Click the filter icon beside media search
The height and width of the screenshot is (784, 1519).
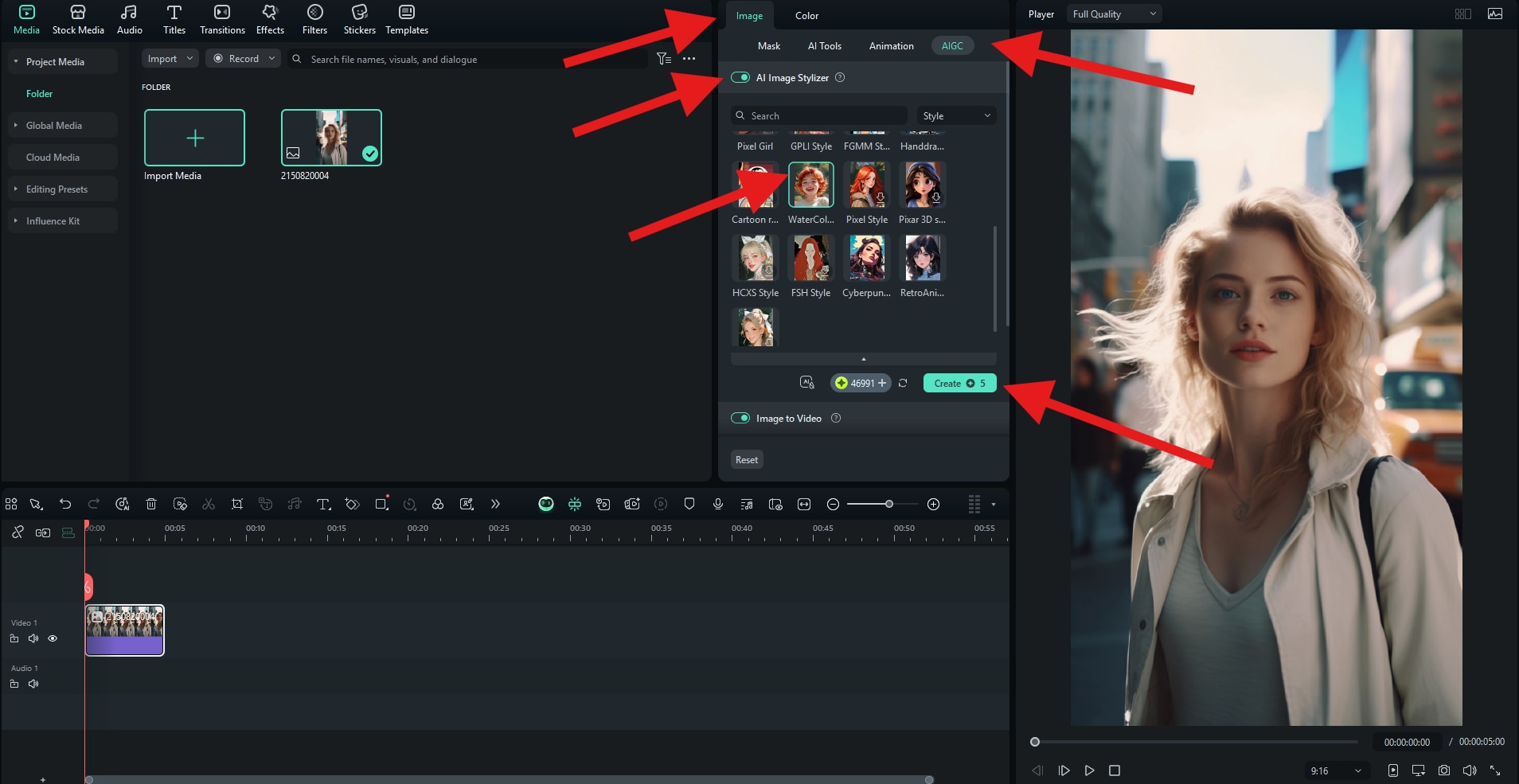tap(664, 59)
